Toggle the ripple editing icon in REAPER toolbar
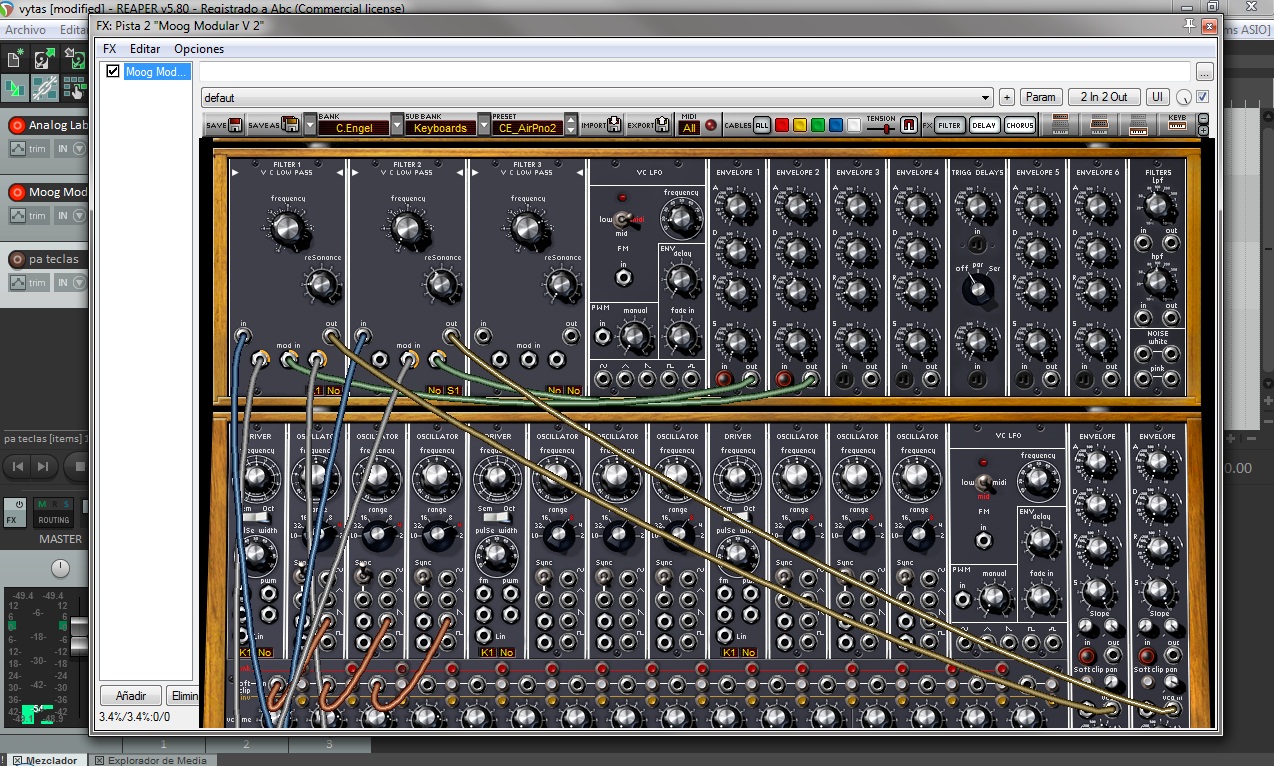The image size is (1274, 766). [74, 88]
